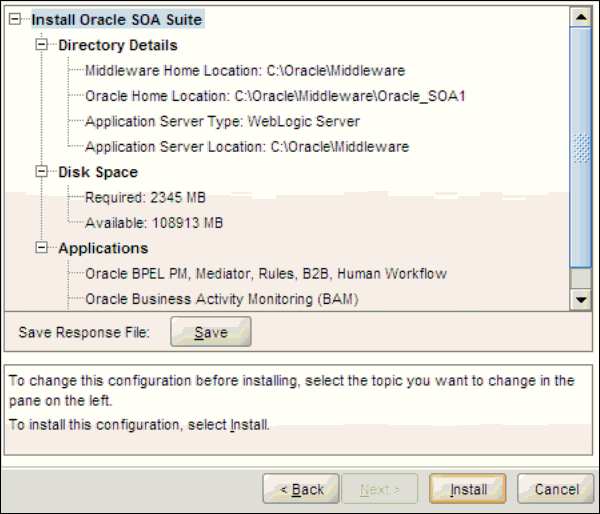Collapse the Applications node
The width and height of the screenshot is (600, 514).
point(41,248)
